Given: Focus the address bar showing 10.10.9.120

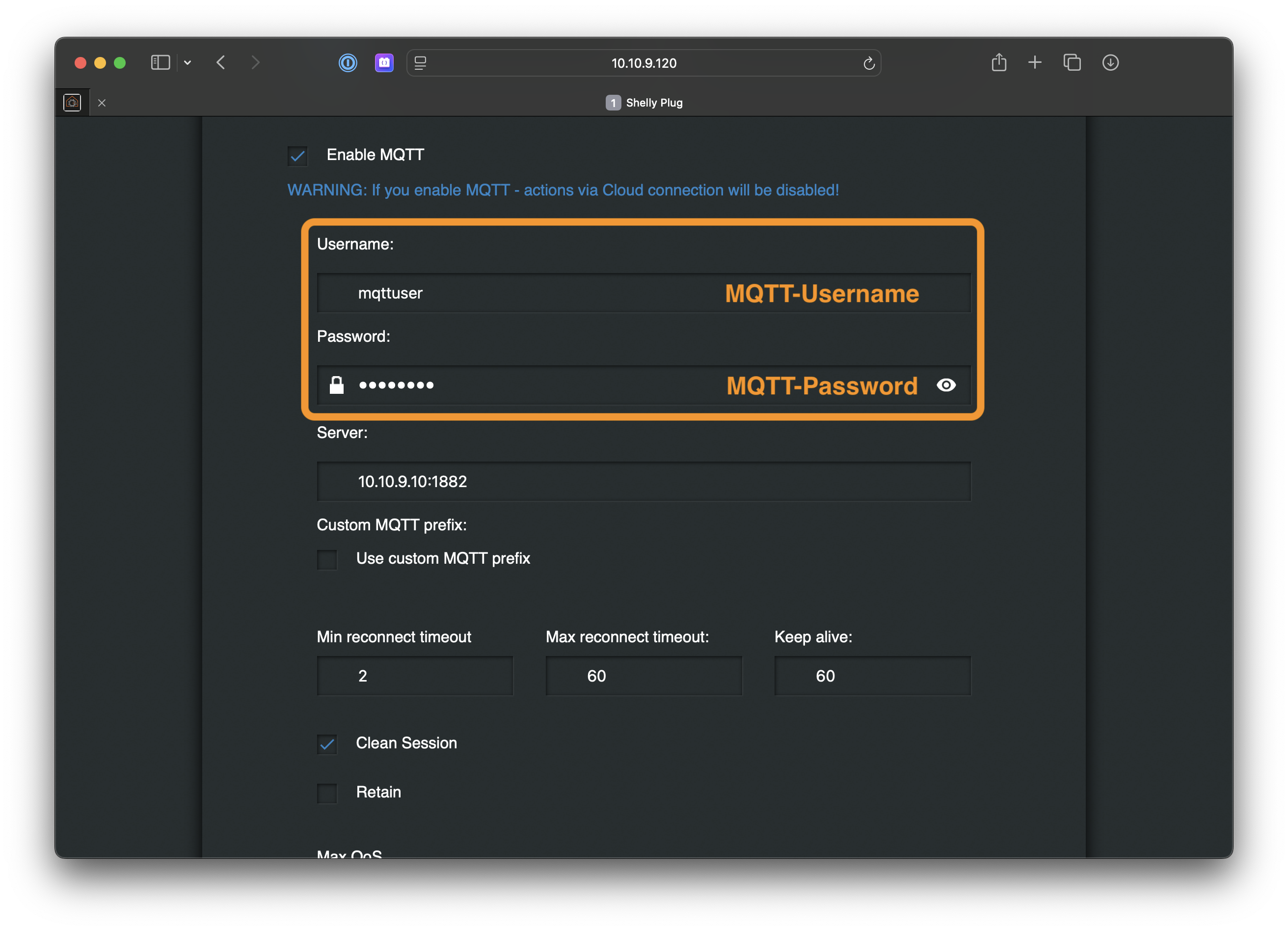Looking at the screenshot, I should [644, 63].
